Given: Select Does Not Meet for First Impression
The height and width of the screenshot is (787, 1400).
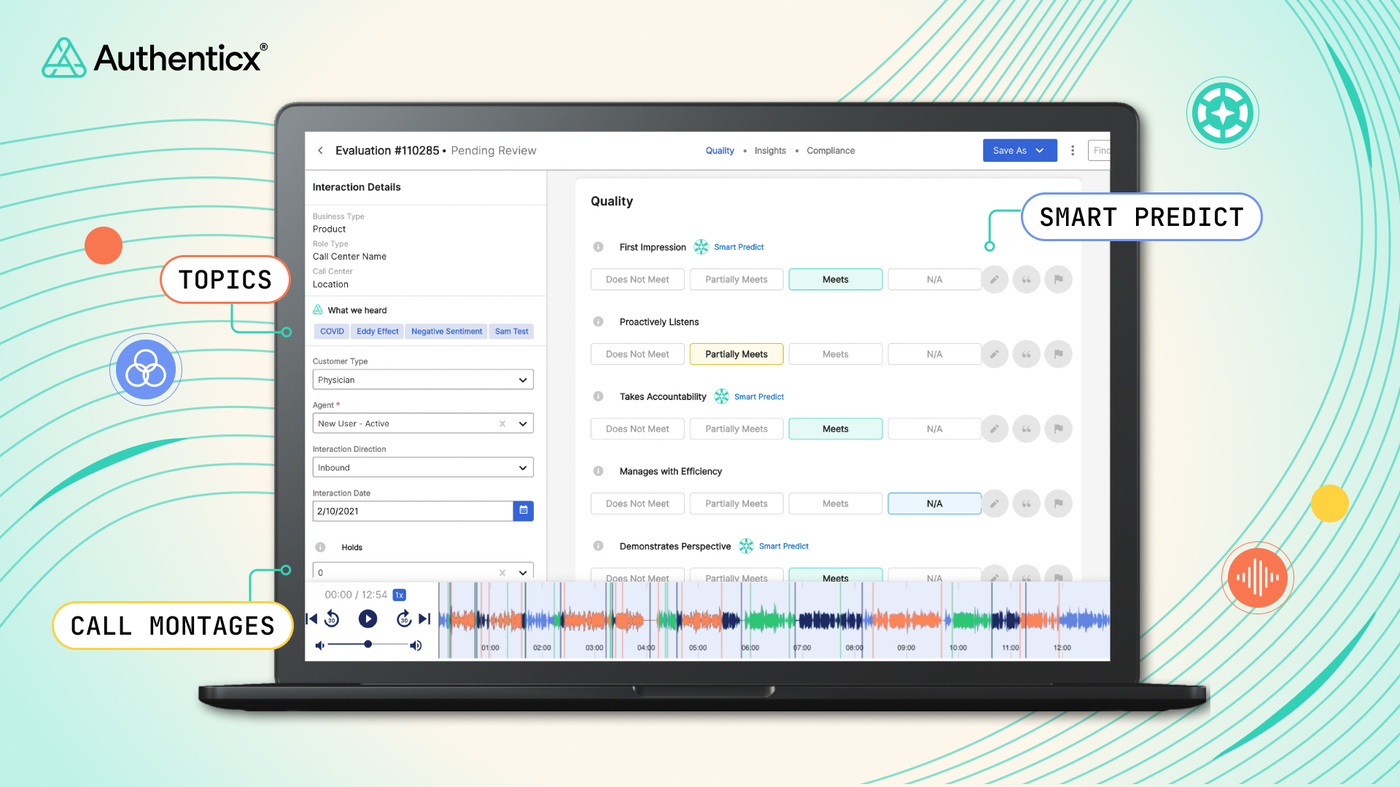Looking at the screenshot, I should (x=637, y=280).
